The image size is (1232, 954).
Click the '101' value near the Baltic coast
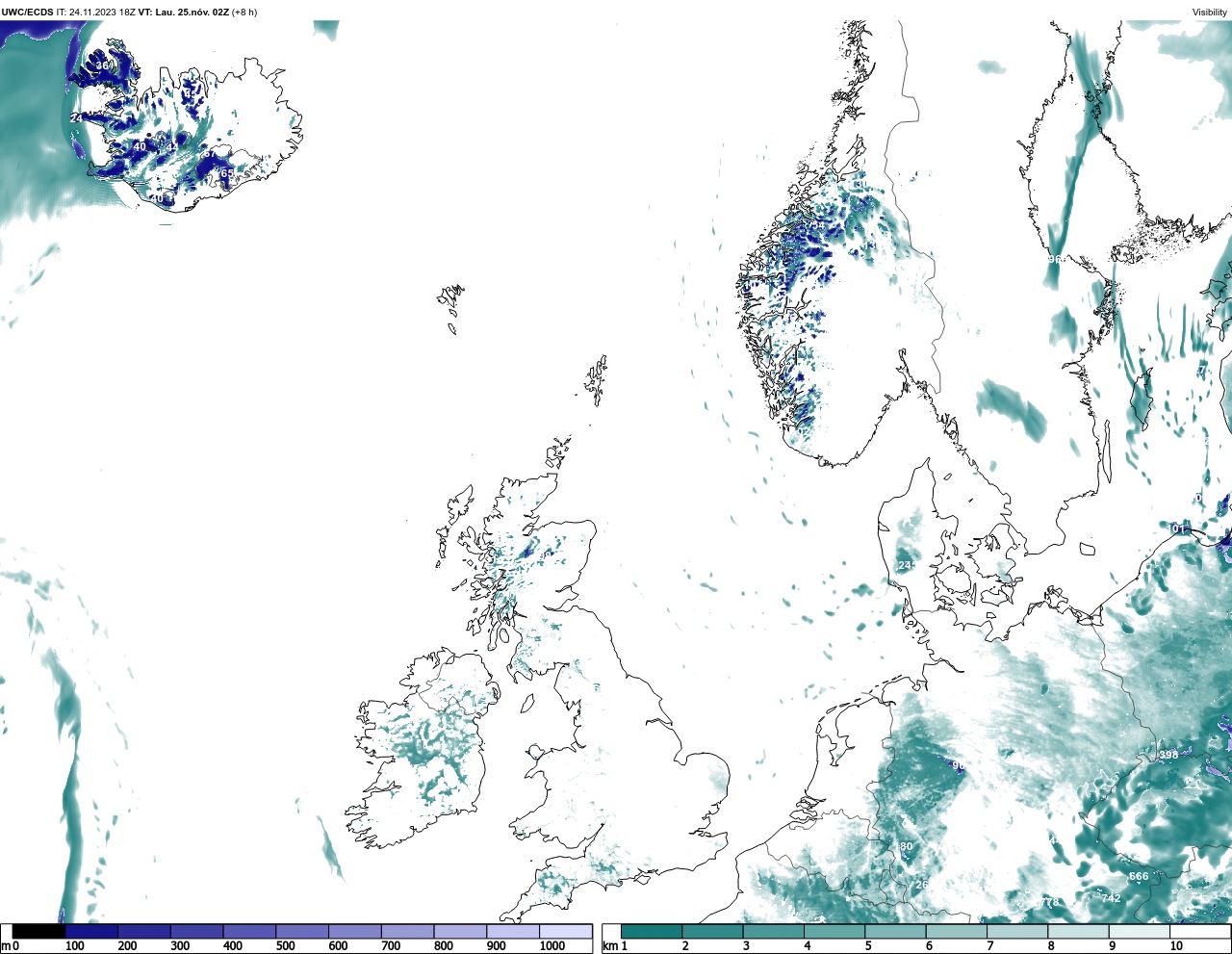[x=1178, y=529]
